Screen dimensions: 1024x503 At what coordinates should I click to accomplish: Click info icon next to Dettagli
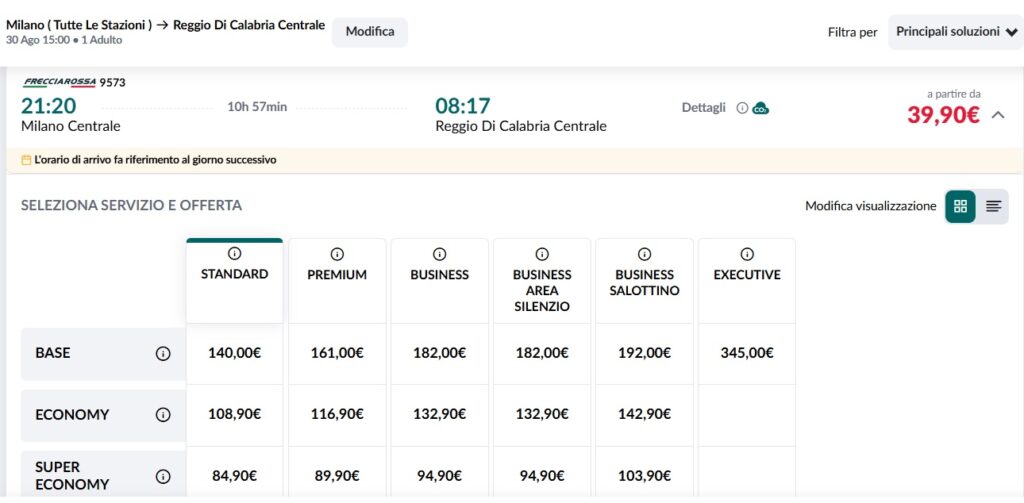tap(742, 108)
